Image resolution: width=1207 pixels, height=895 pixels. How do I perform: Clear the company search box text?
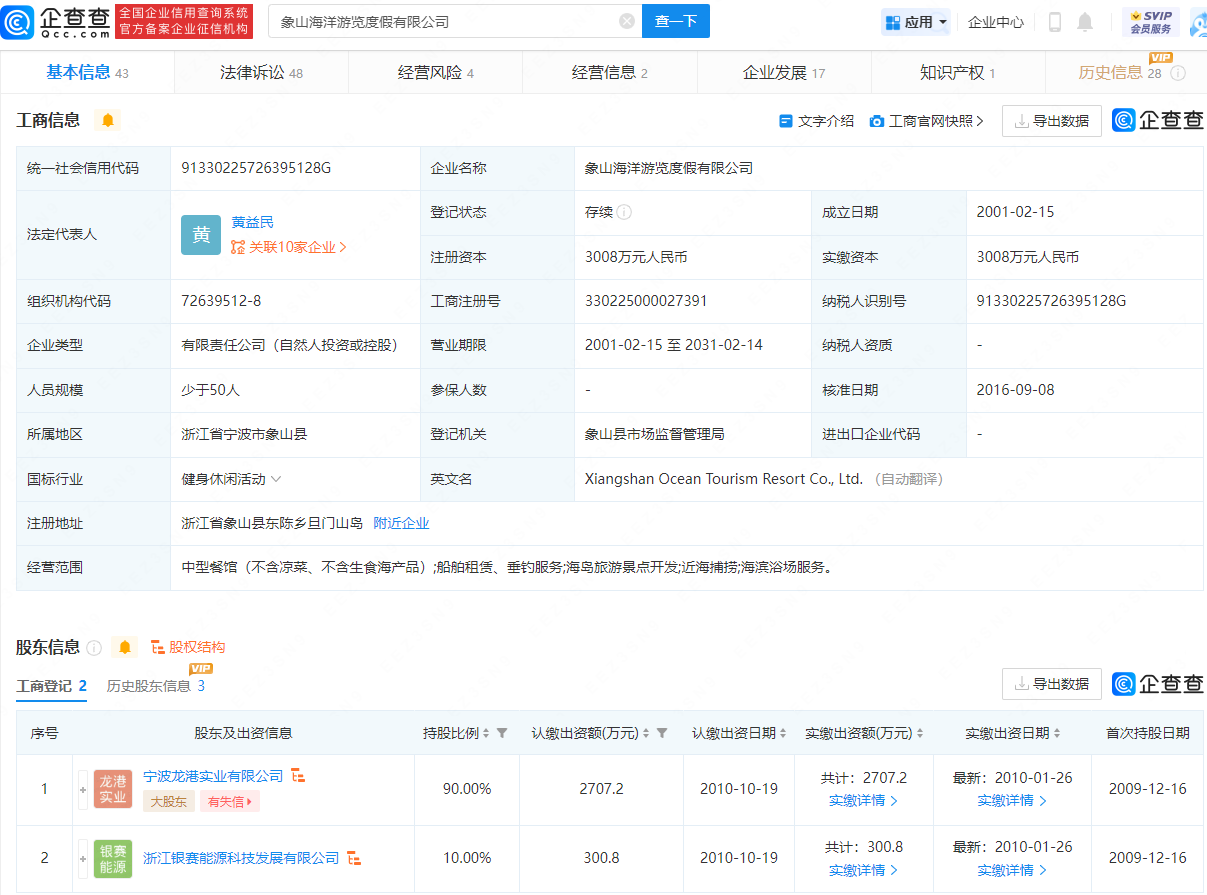click(627, 21)
